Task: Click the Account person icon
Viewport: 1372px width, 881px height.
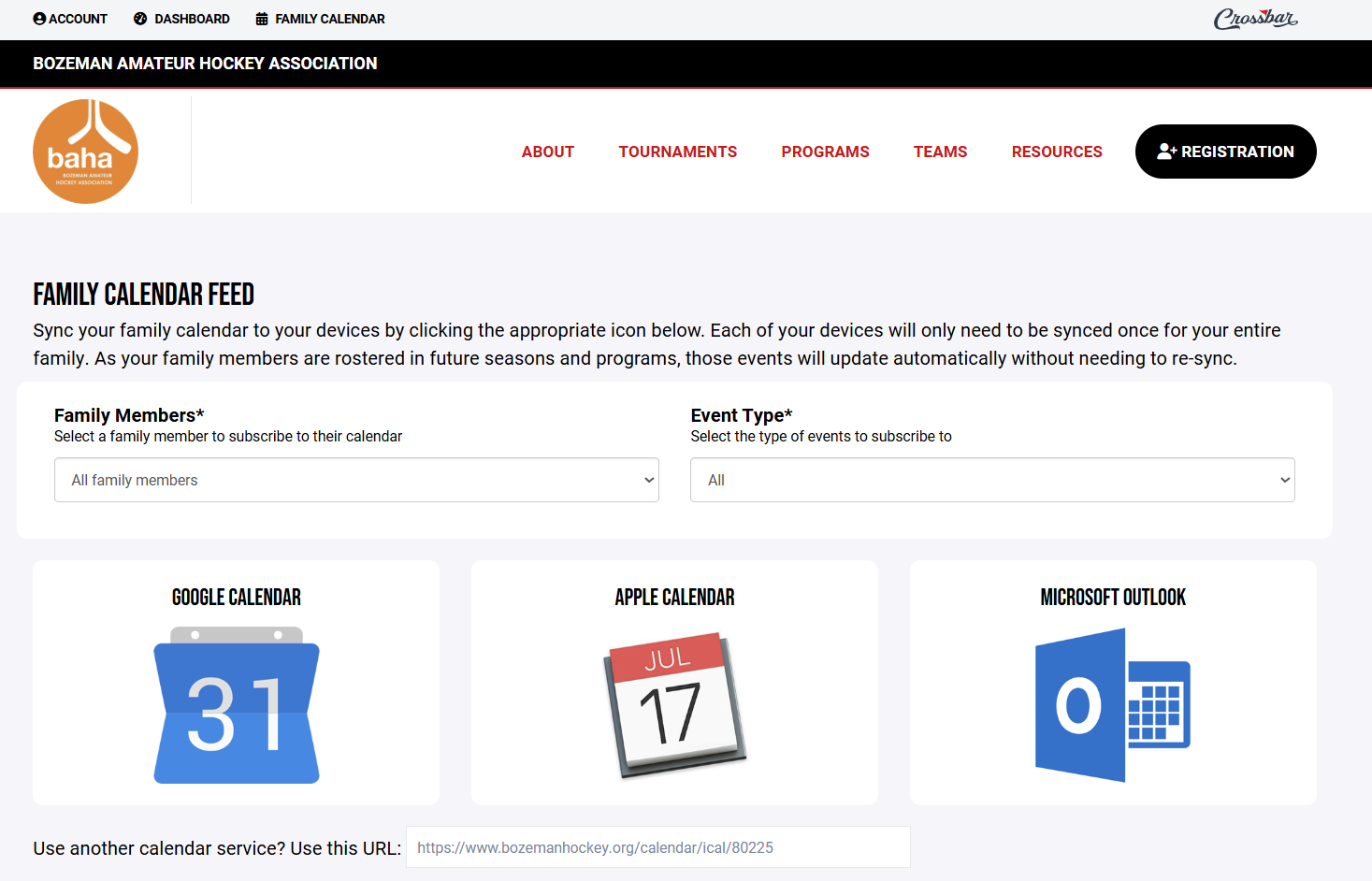Action: tap(39, 19)
